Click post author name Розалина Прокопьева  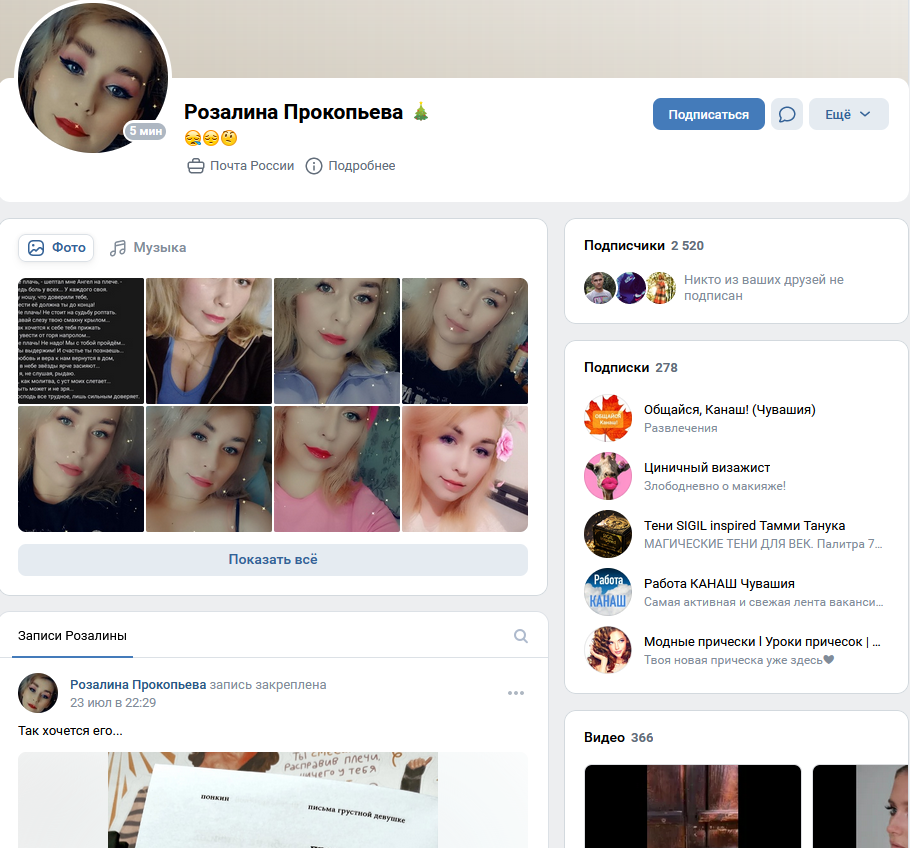(138, 685)
